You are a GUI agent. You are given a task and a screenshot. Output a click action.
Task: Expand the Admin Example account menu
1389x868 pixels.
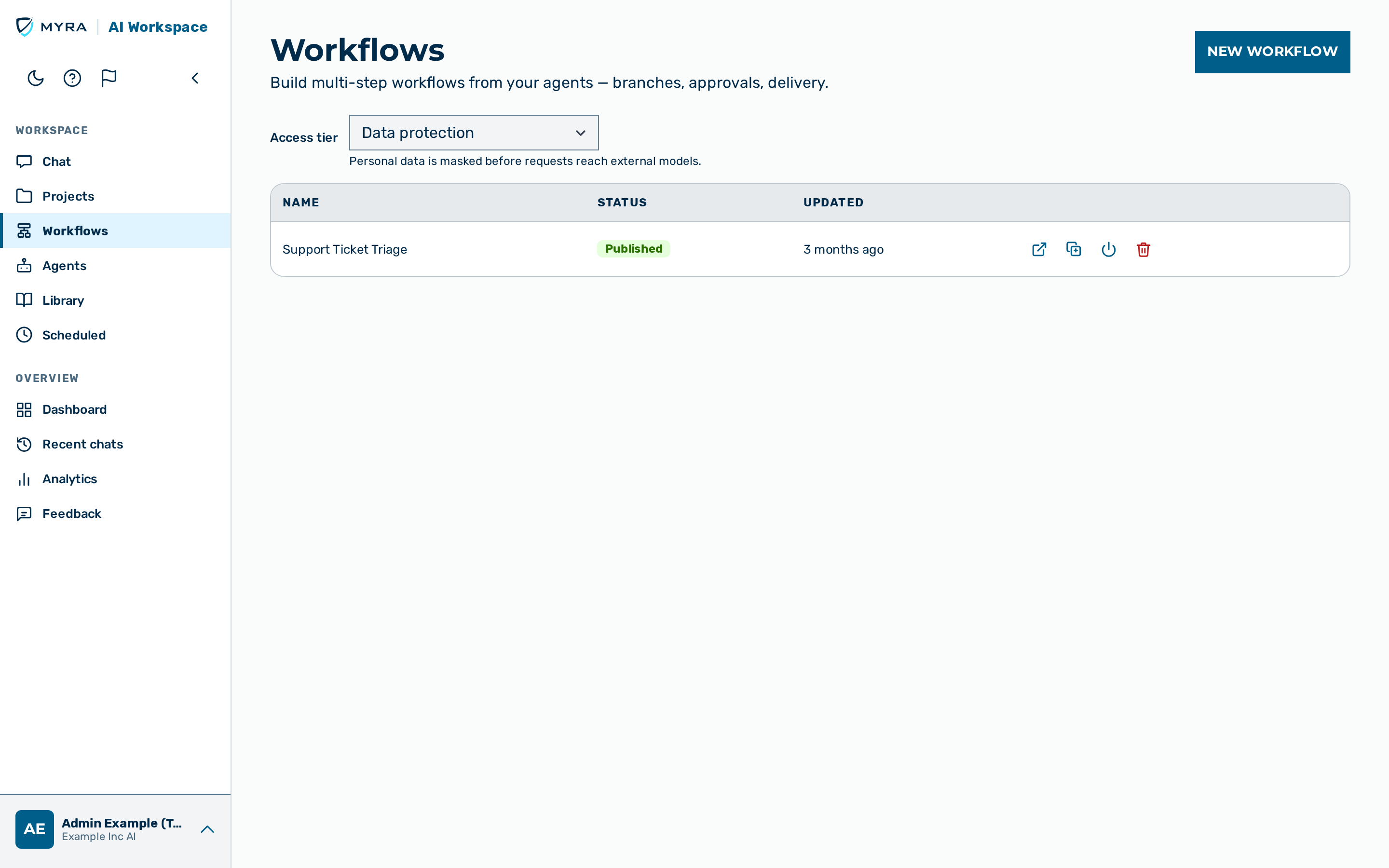coord(207,829)
